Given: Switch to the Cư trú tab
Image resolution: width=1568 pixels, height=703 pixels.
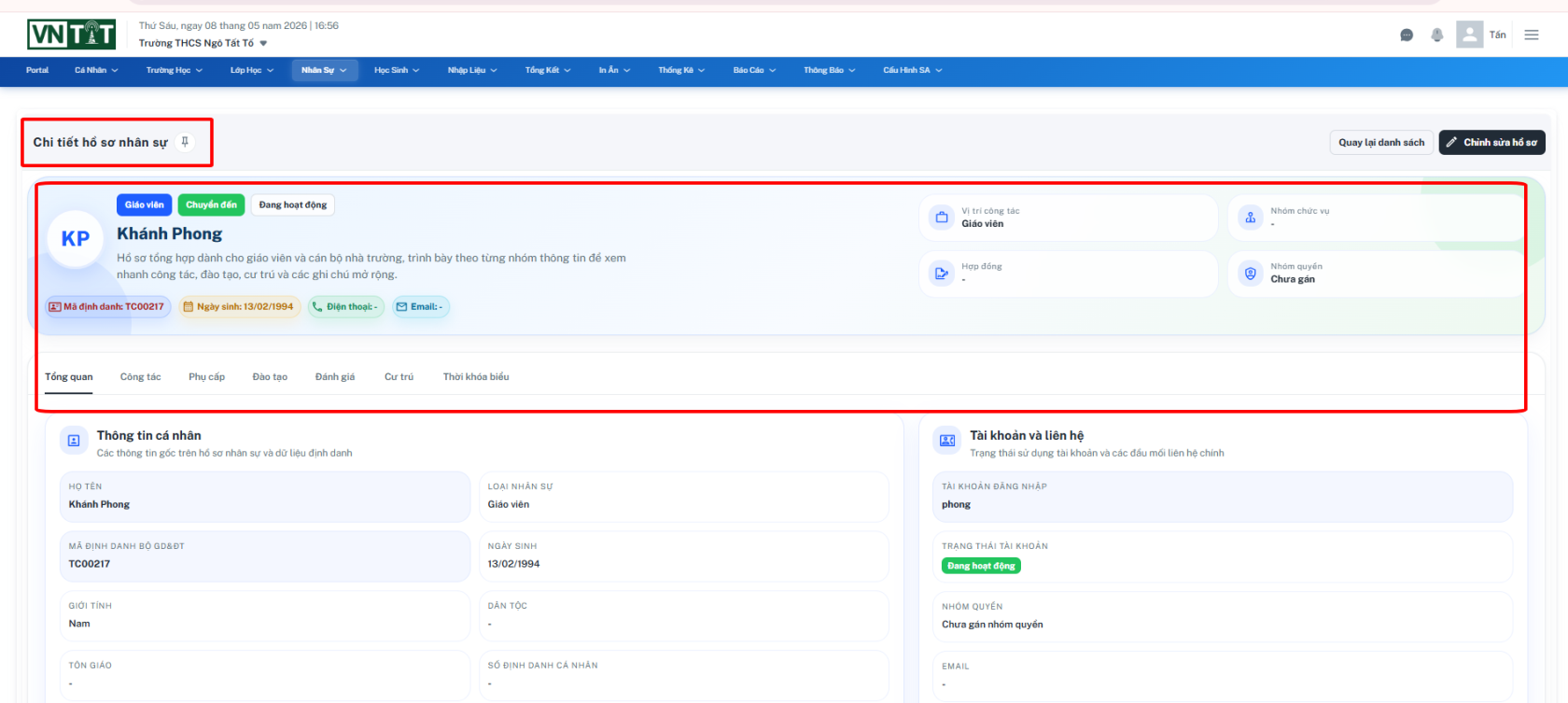Looking at the screenshot, I should pos(399,377).
